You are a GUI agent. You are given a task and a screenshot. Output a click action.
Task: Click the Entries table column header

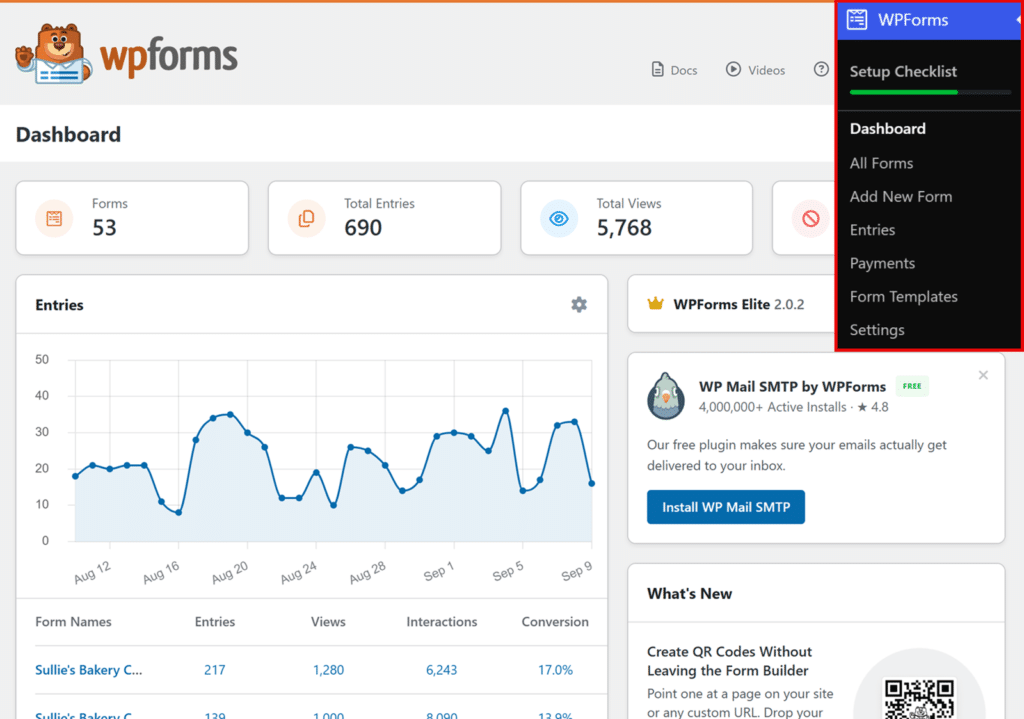[x=214, y=622]
